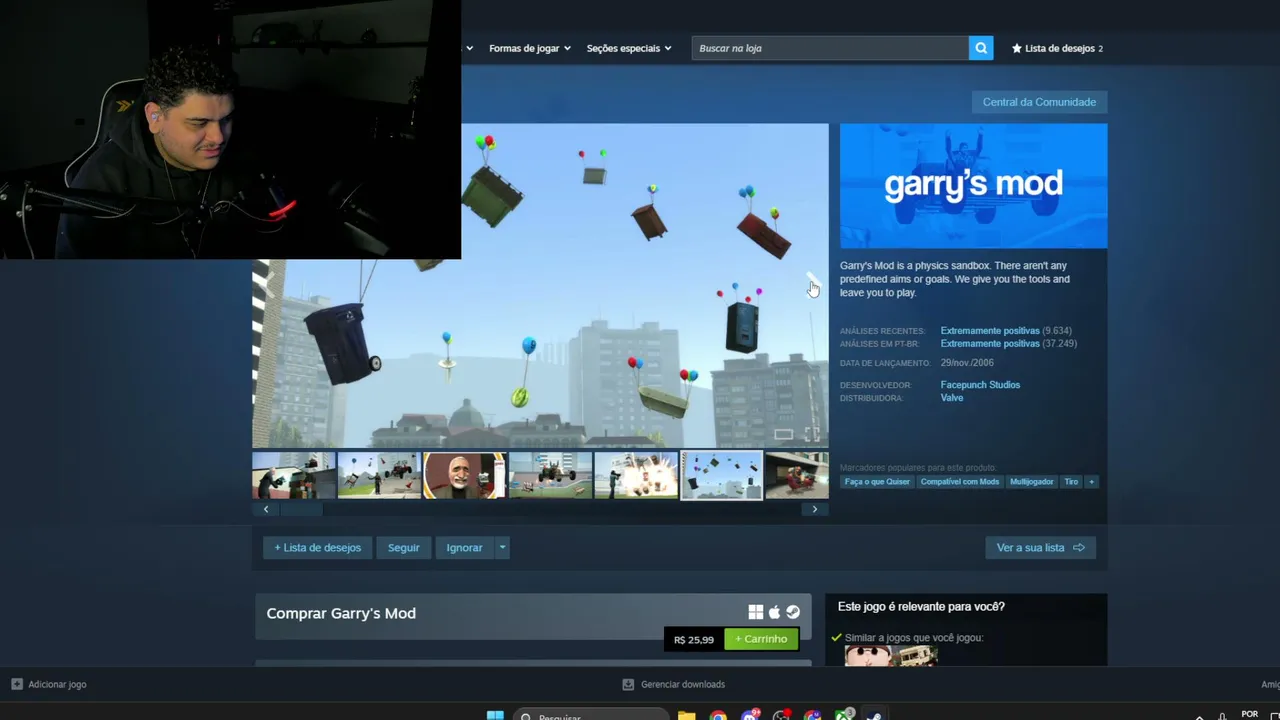Screen dimensions: 1280x720
Task: Expand the Formas de jogar menu
Action: click(x=530, y=48)
